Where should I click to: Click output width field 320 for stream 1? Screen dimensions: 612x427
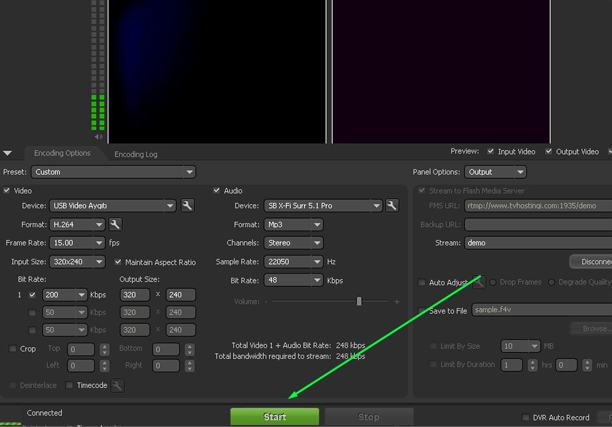(135, 295)
